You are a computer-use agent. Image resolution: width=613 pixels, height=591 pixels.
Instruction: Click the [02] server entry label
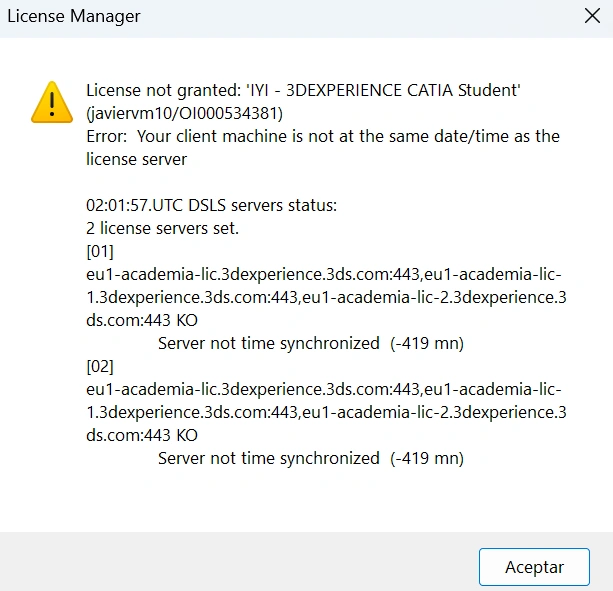pyautogui.click(x=100, y=367)
